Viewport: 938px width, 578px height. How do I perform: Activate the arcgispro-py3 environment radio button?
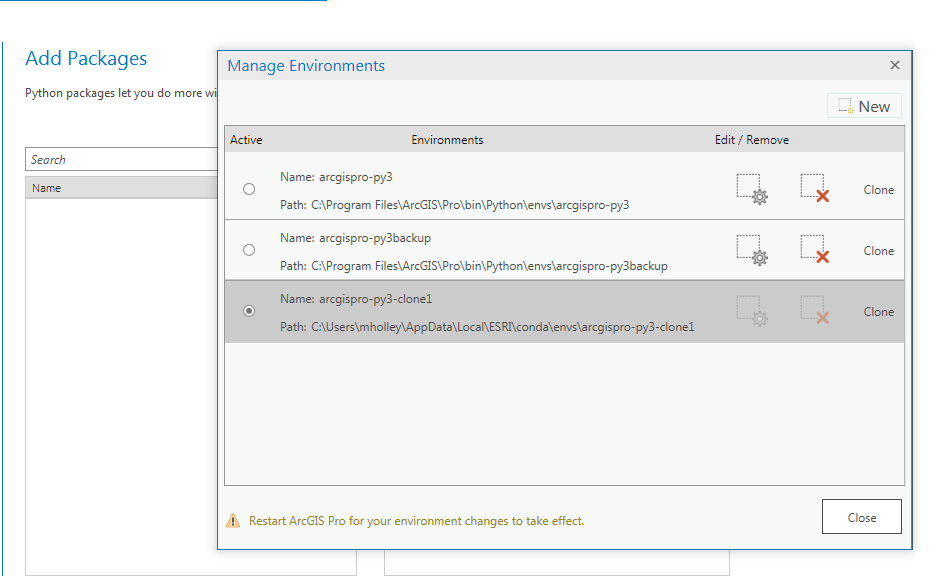pos(249,189)
